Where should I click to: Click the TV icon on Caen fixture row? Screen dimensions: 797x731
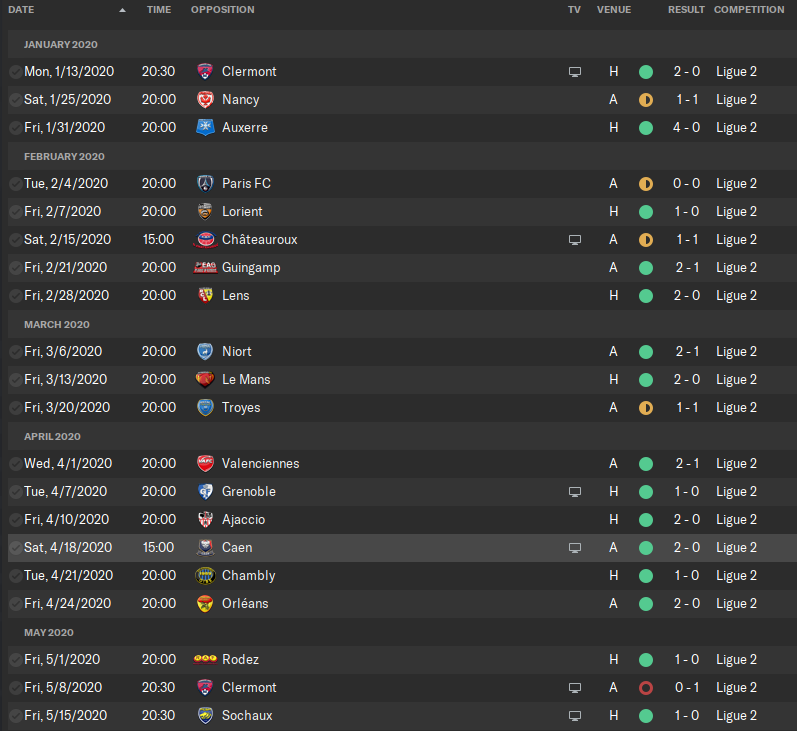[574, 547]
